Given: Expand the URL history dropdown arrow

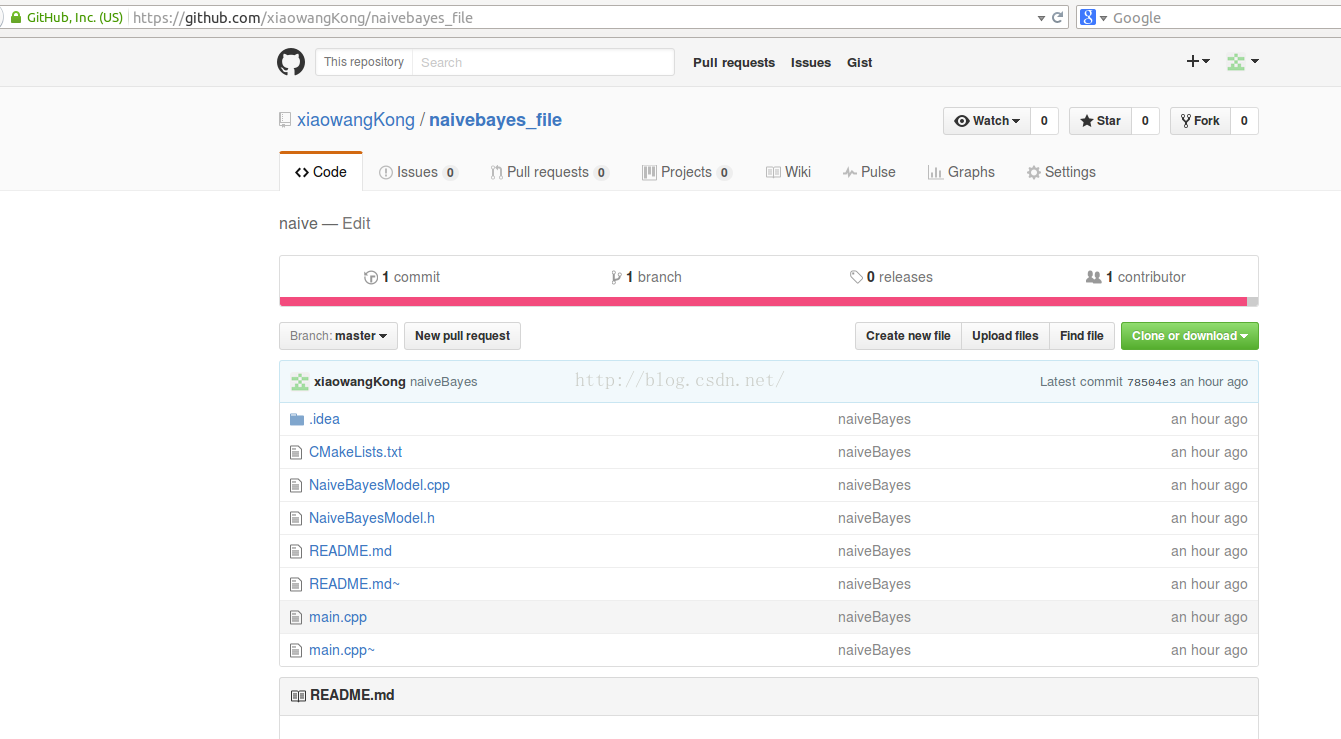Looking at the screenshot, I should click(x=1041, y=18).
